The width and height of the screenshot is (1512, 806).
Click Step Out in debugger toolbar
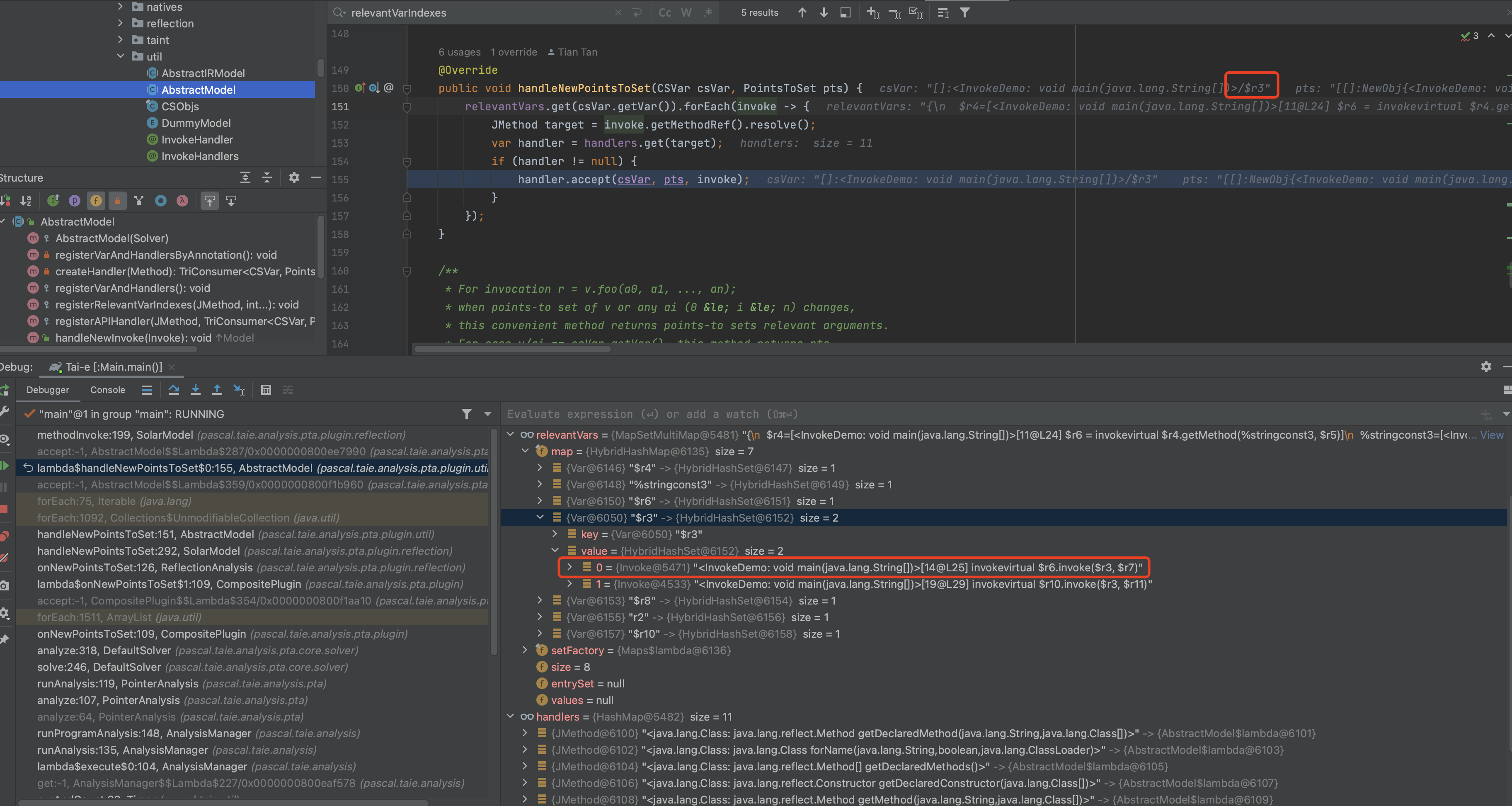(x=217, y=390)
